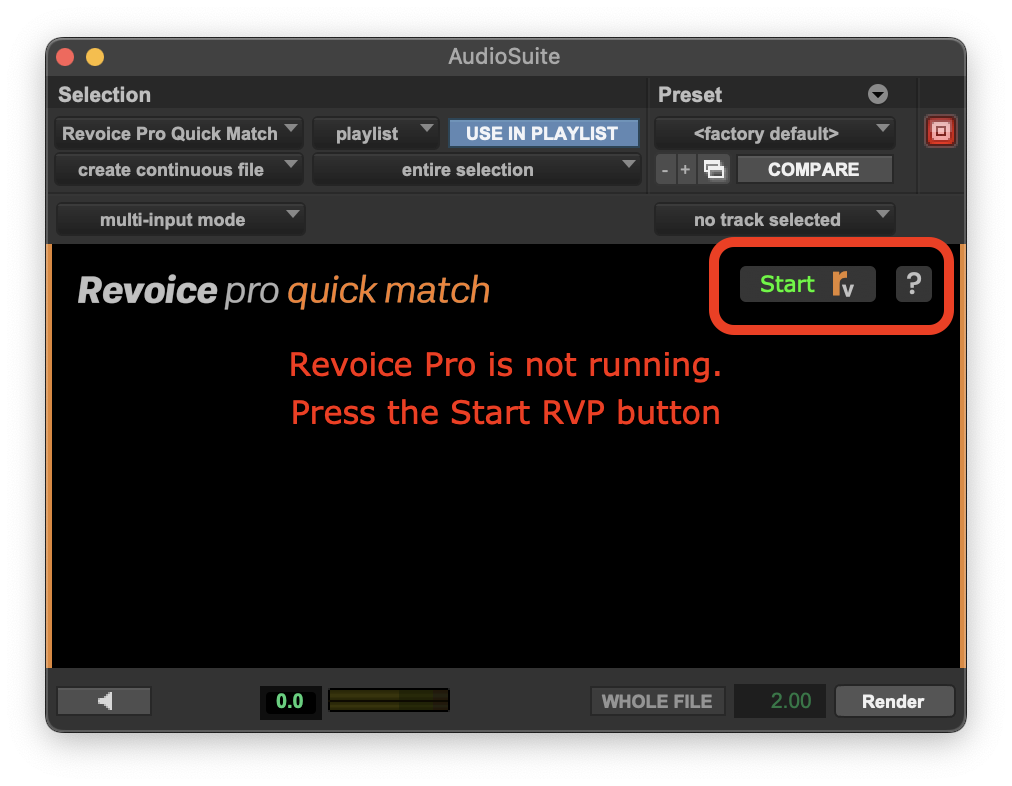Viewport: 1012px width, 786px height.
Task: Open the entire selection dropdown
Action: point(476,170)
